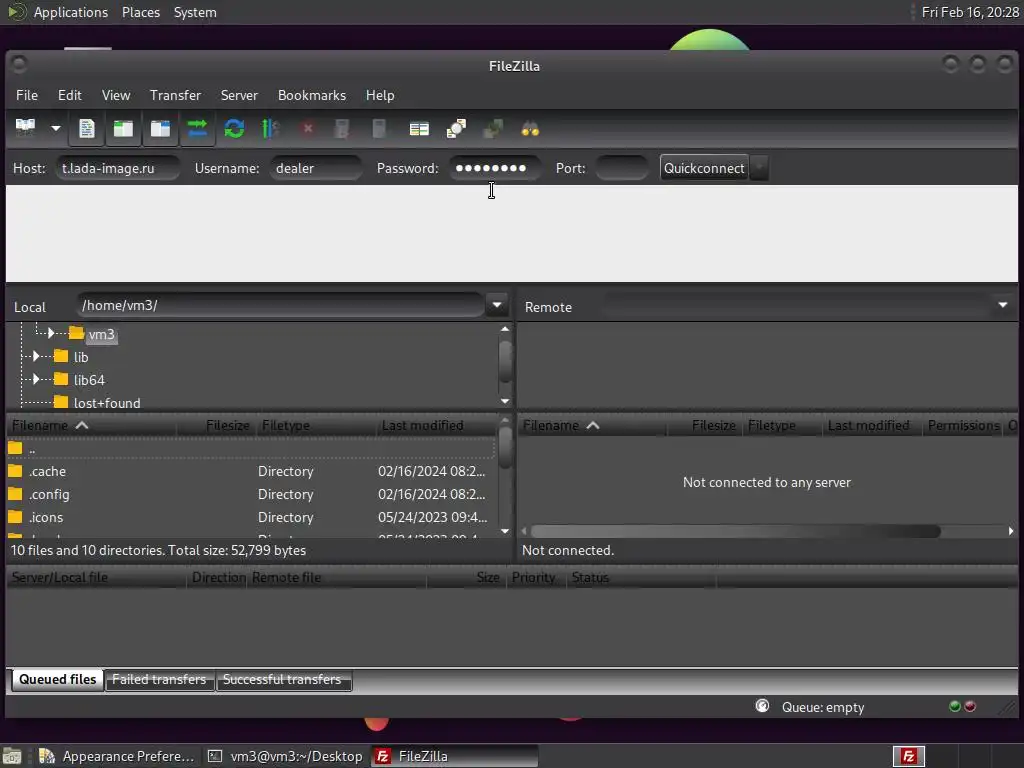1024x768 pixels.
Task: Open the Remote path dropdown arrow
Action: 1002,305
